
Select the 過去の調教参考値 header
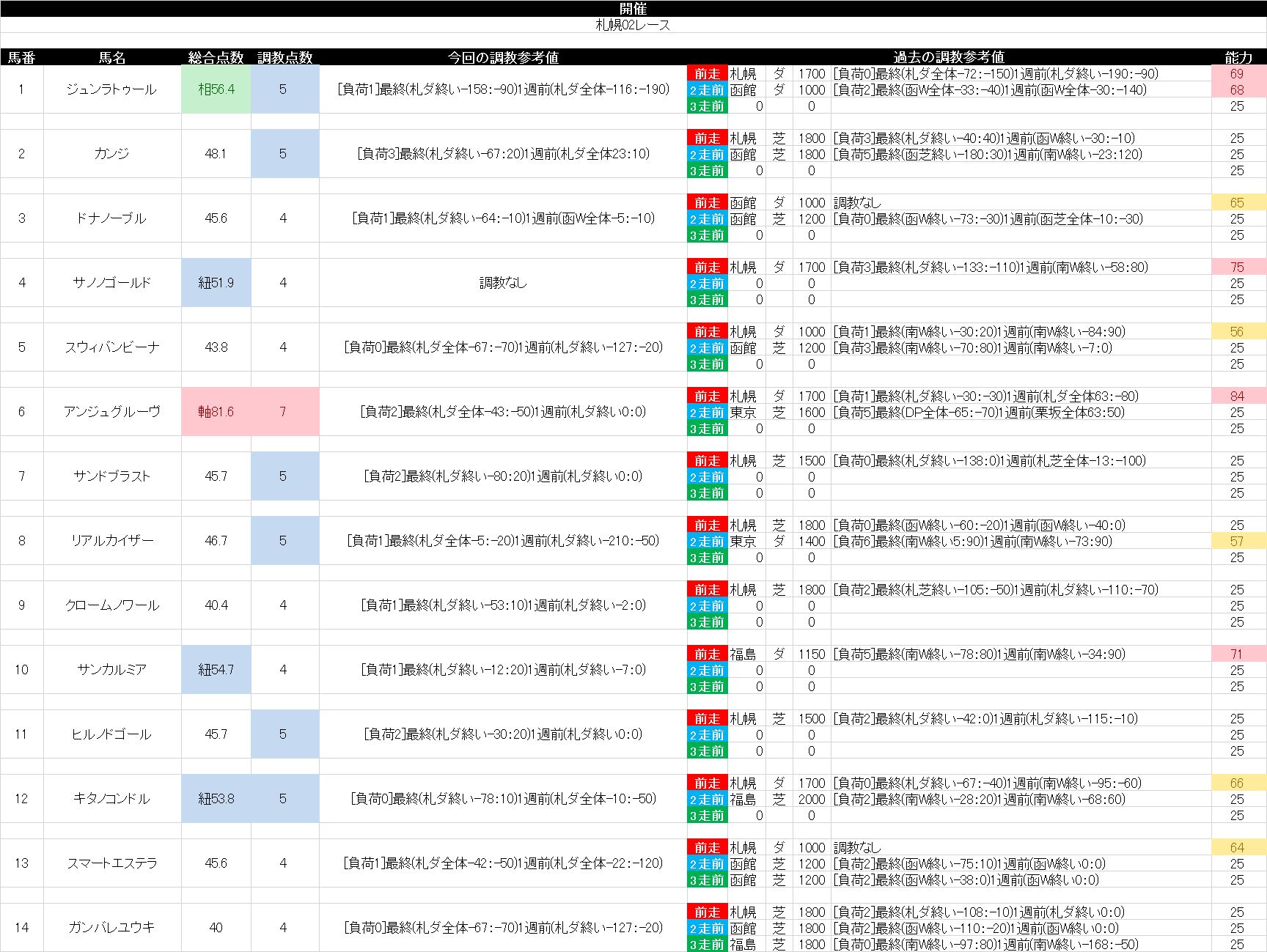pyautogui.click(x=948, y=57)
